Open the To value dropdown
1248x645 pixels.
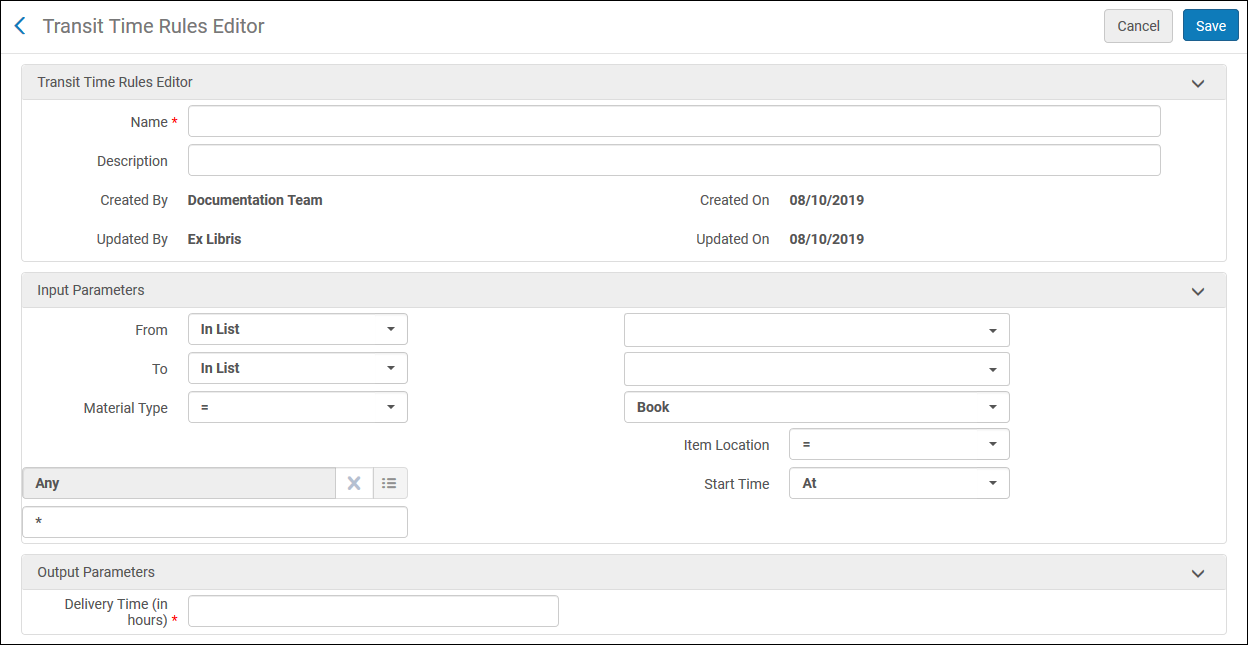click(816, 369)
